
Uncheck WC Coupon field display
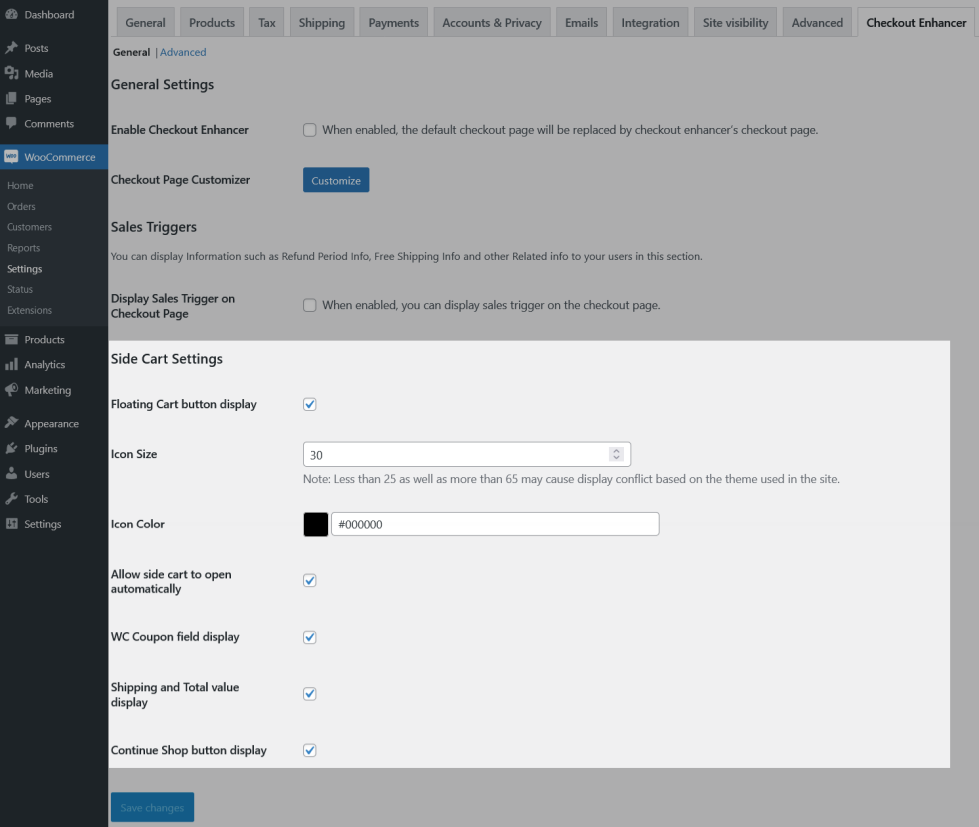tap(310, 637)
